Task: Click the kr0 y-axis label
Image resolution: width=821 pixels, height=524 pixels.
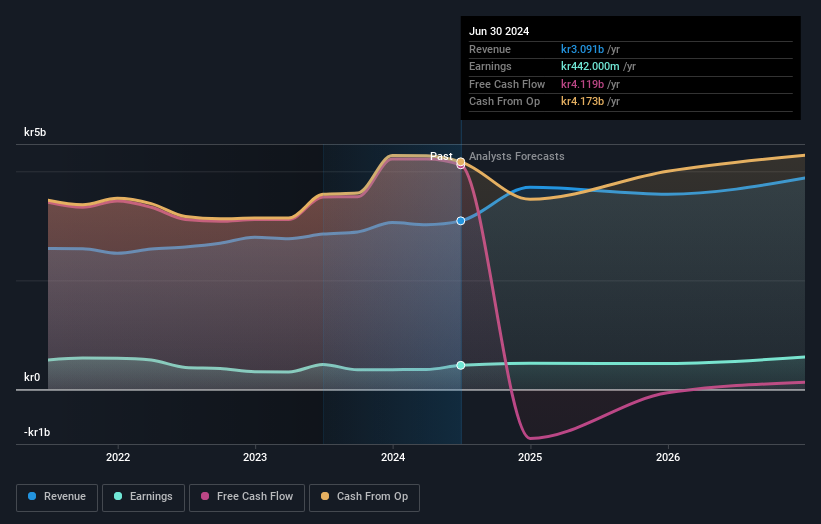Action: 32,377
